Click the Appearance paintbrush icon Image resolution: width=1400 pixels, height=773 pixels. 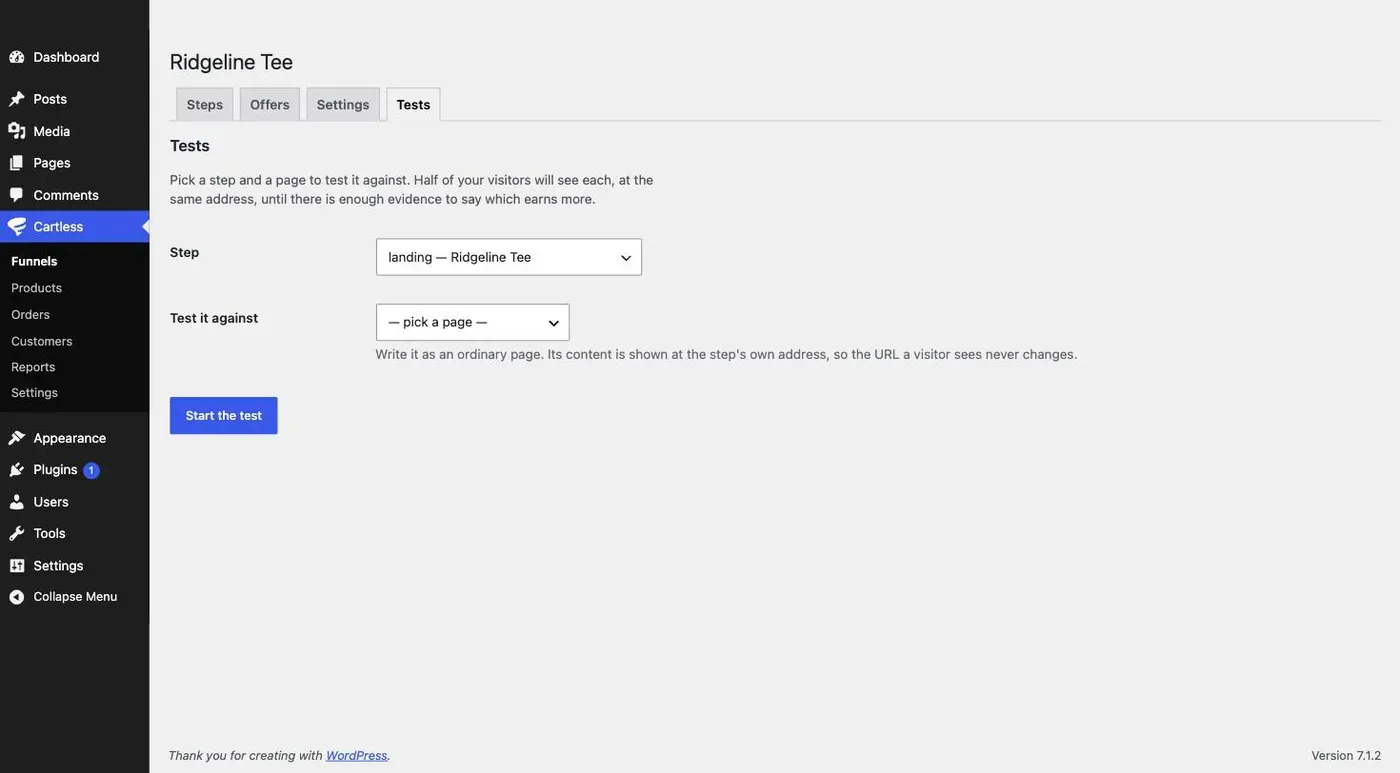[17, 438]
